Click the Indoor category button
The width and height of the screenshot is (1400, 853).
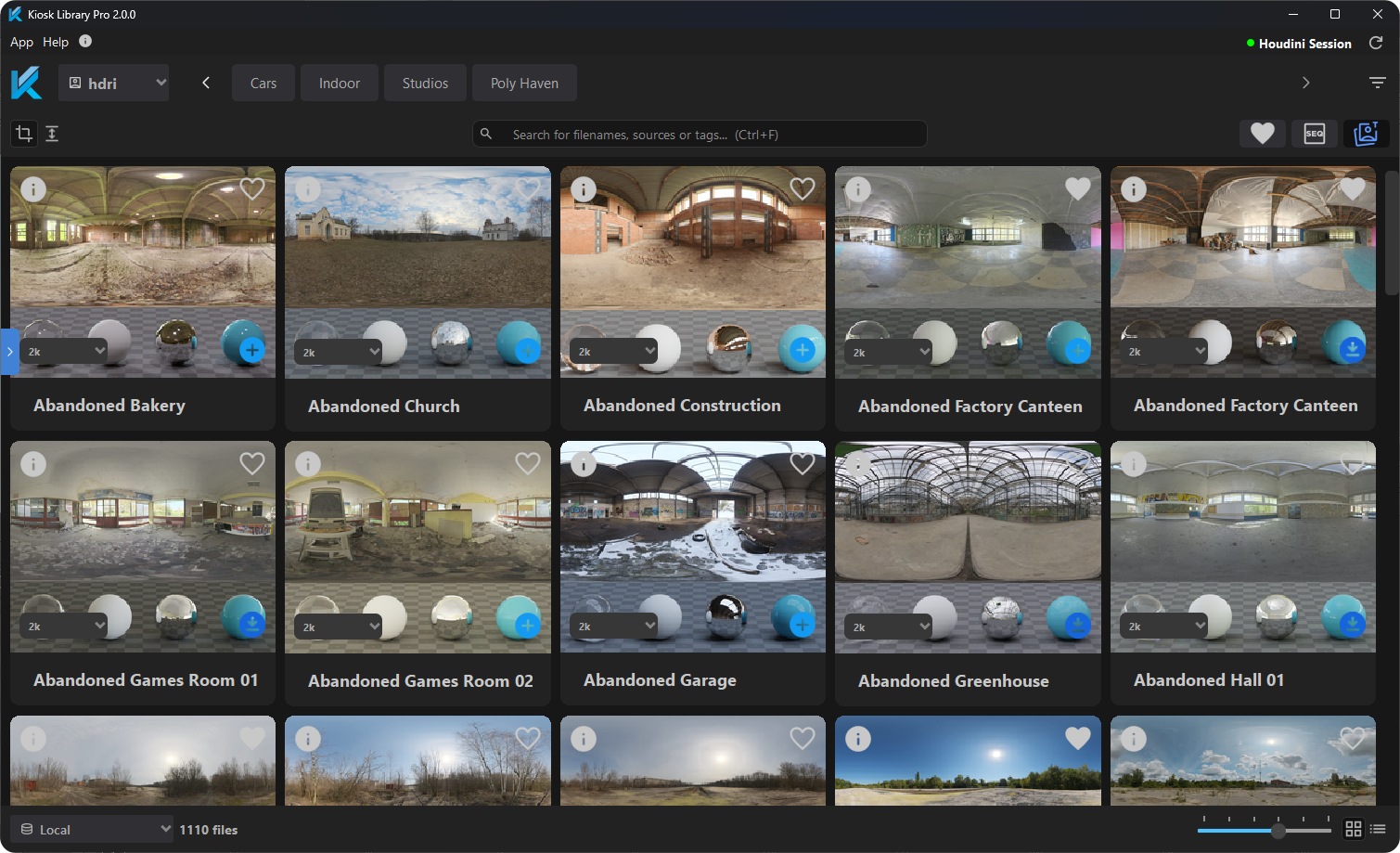(340, 83)
